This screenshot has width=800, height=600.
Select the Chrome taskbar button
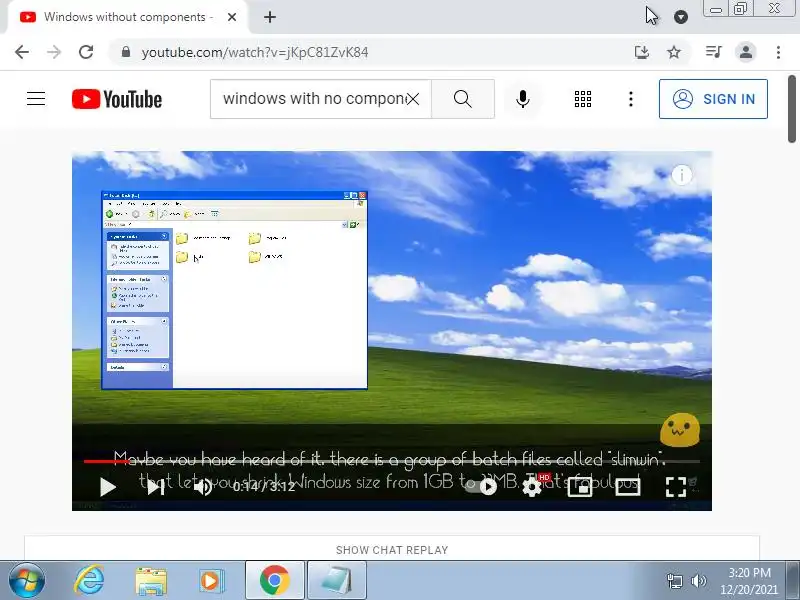tap(274, 581)
